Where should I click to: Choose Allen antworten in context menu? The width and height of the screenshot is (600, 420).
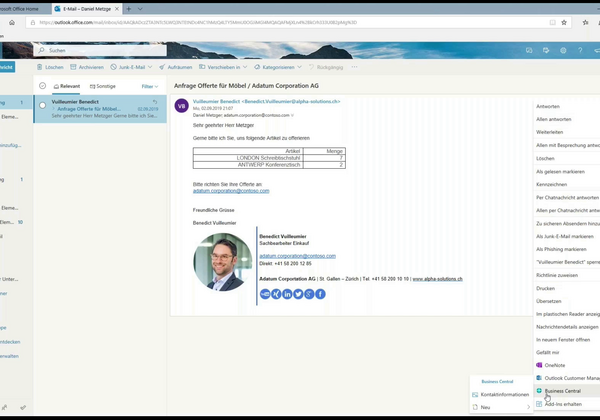pos(553,119)
